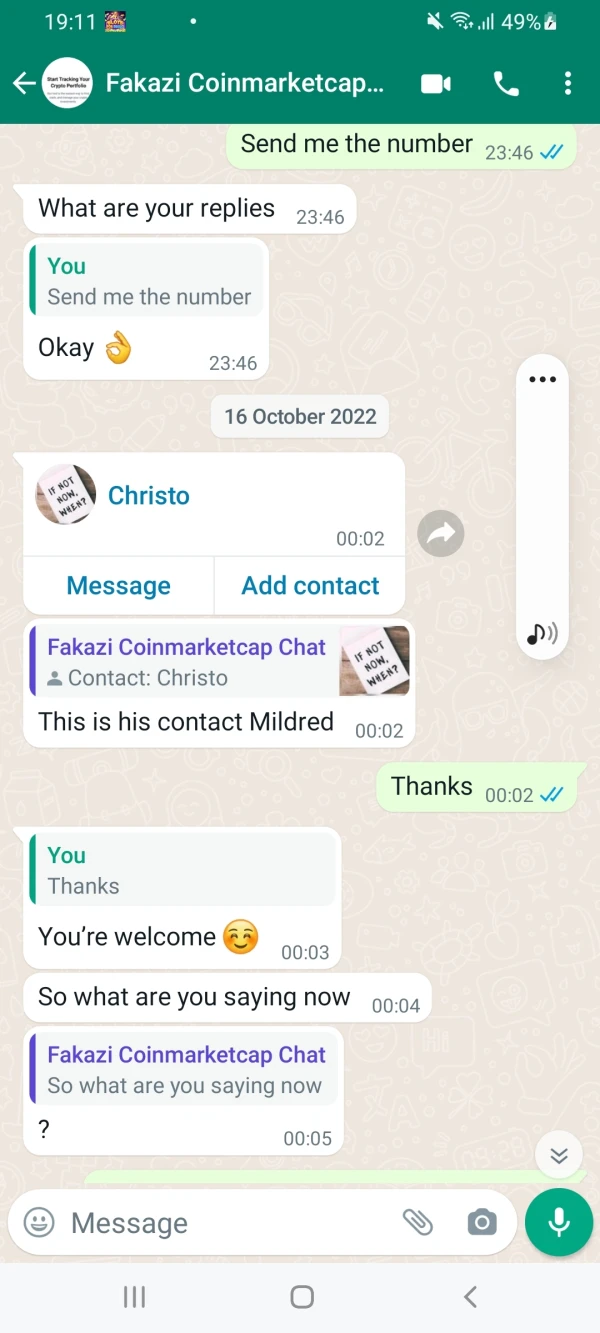Start a video call with Fakazi
The image size is (600, 1333).
tap(436, 84)
